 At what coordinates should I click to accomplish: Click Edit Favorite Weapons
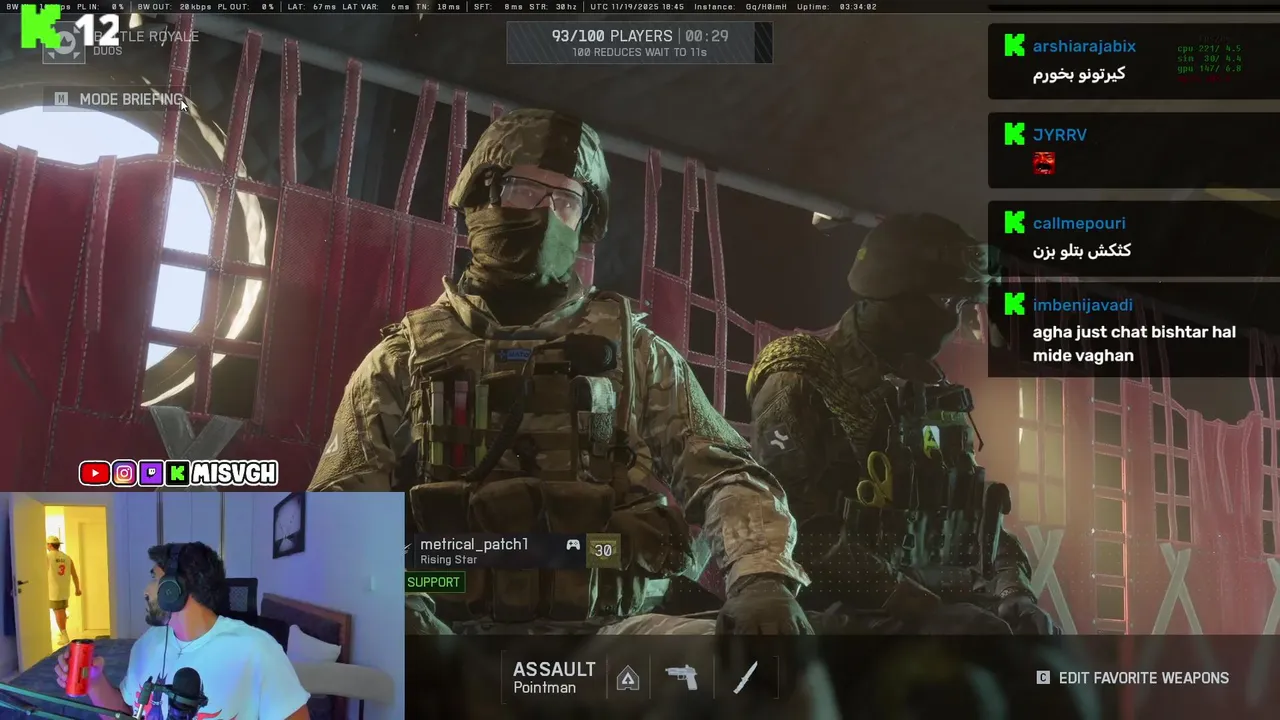click(1133, 678)
